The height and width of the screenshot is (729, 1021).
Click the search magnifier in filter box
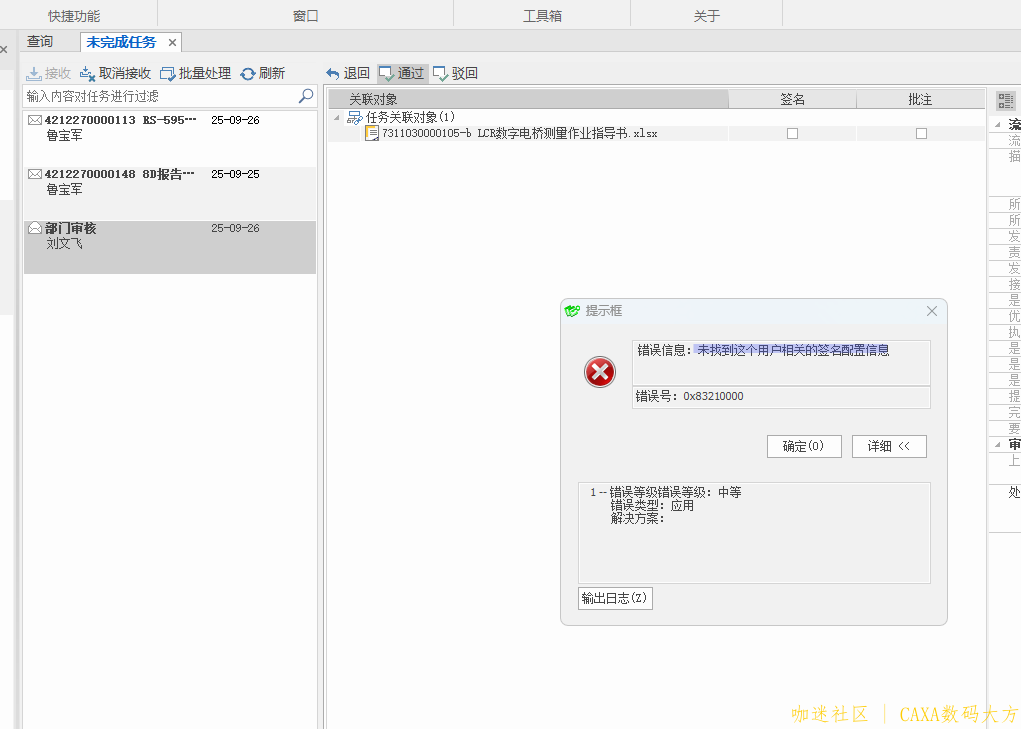click(306, 96)
